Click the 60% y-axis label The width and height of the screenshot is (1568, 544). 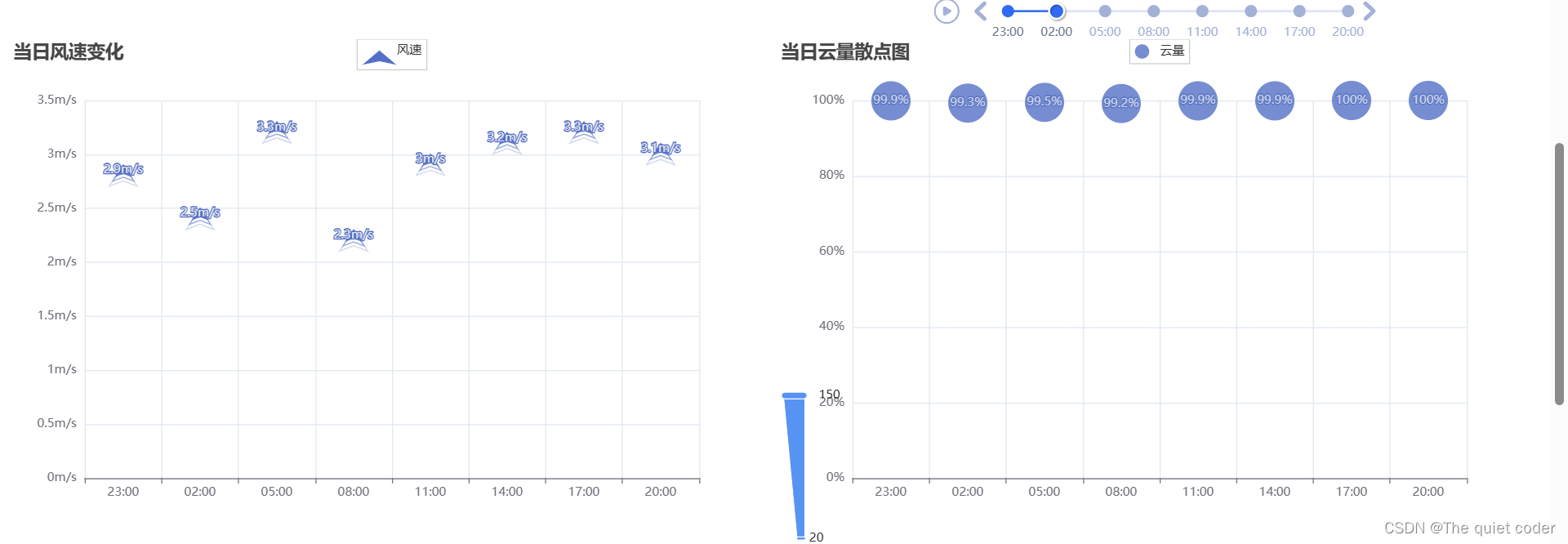[x=831, y=251]
